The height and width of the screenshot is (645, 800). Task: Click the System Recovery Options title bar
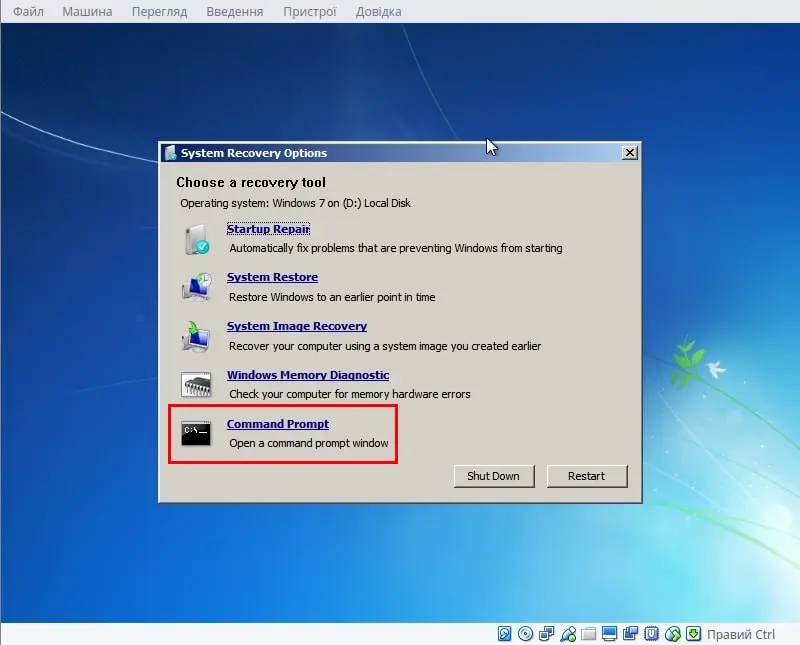[400, 153]
